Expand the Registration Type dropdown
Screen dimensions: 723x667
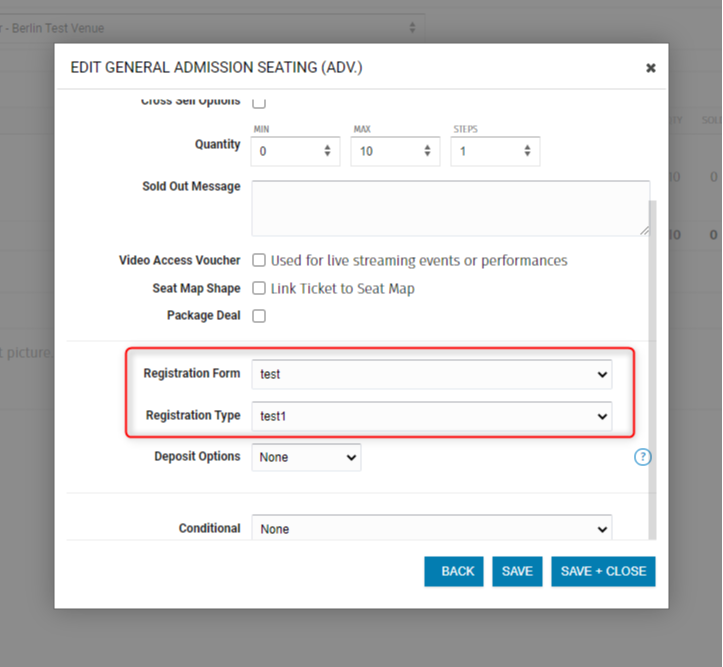click(x=431, y=416)
